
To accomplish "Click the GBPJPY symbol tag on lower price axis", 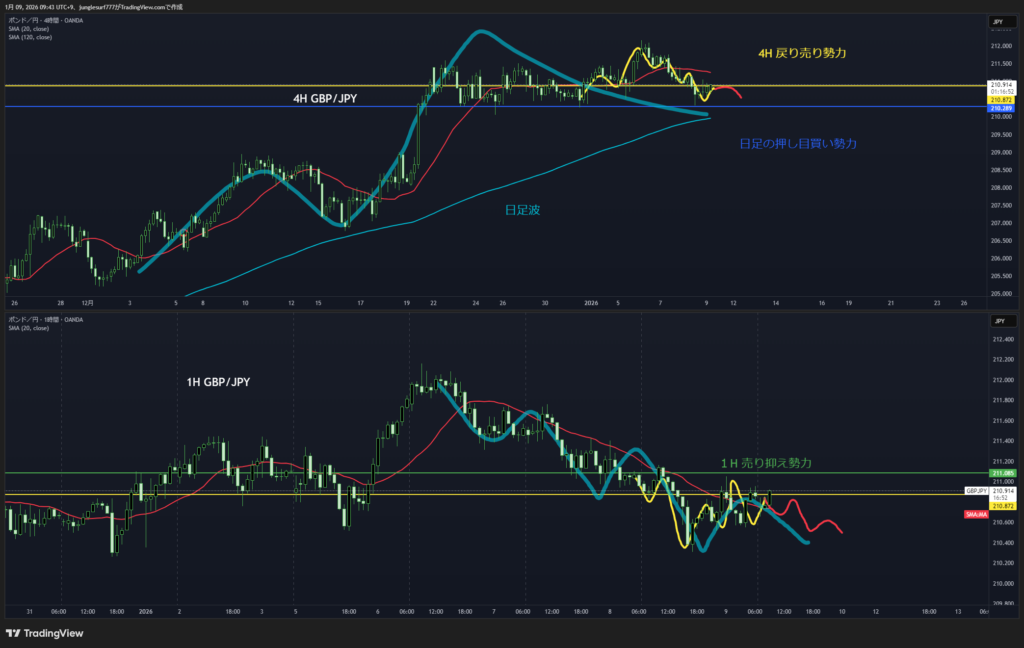I will [976, 491].
